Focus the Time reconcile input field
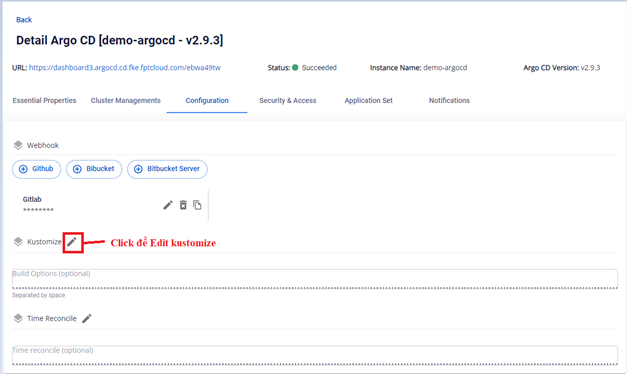The width and height of the screenshot is (627, 374). click(x=315, y=355)
